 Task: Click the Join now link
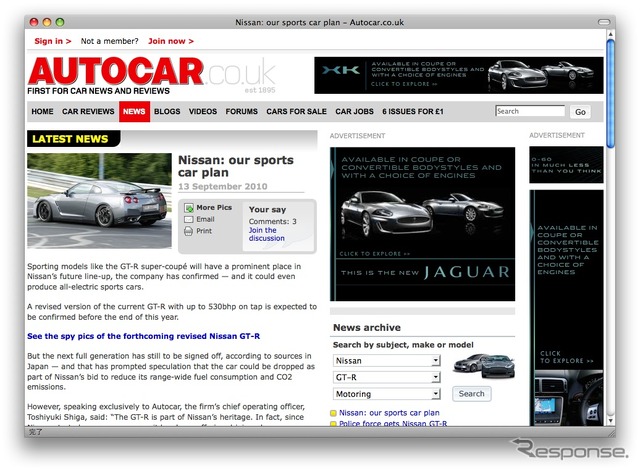(171, 41)
